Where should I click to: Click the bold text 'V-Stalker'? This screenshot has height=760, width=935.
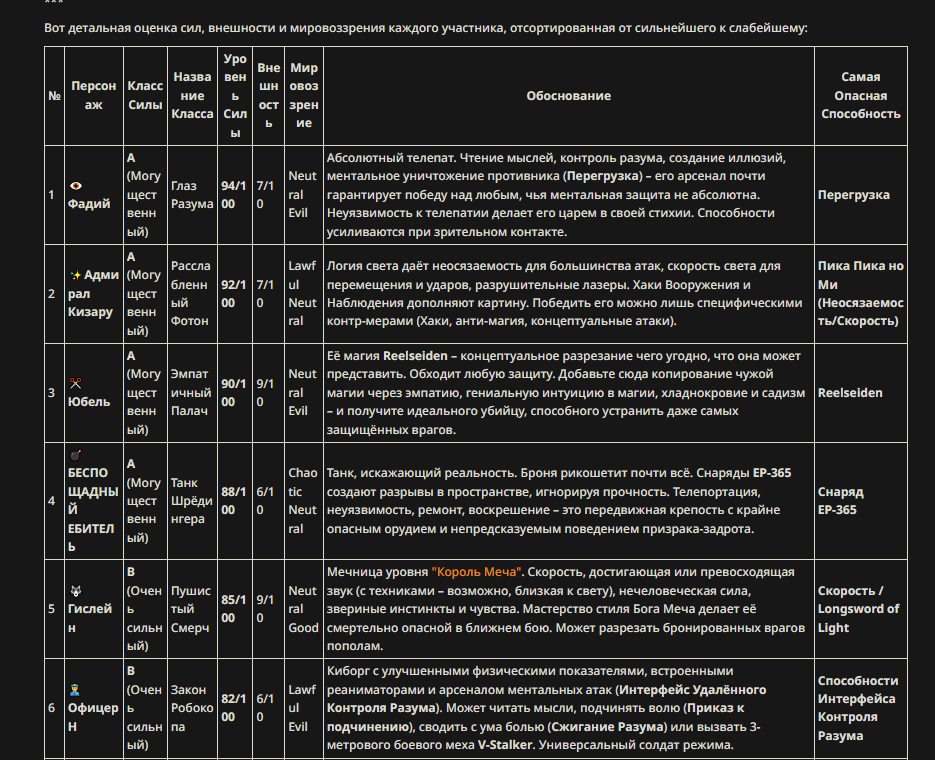click(x=504, y=745)
